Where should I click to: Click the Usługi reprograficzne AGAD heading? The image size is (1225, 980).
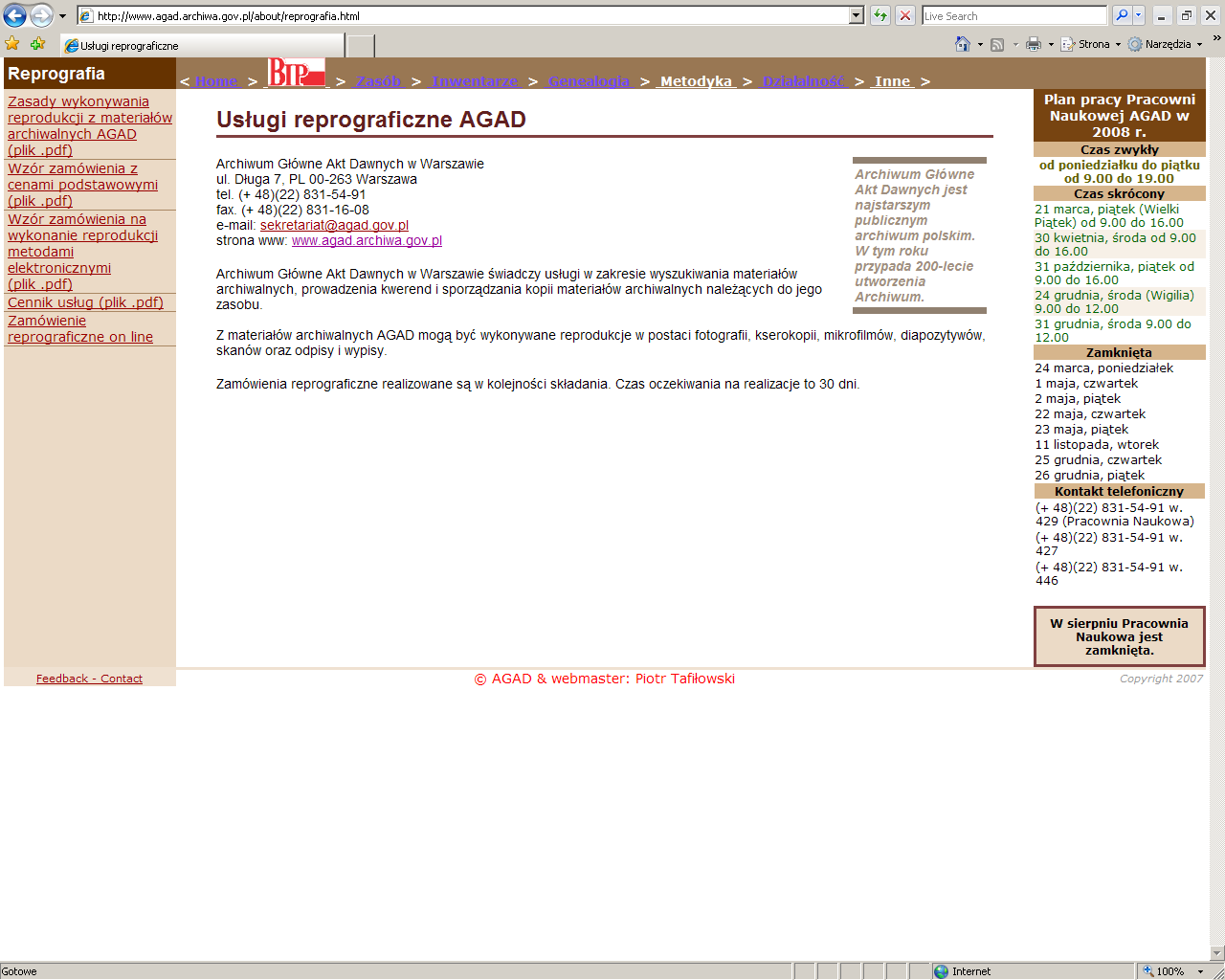pos(371,120)
